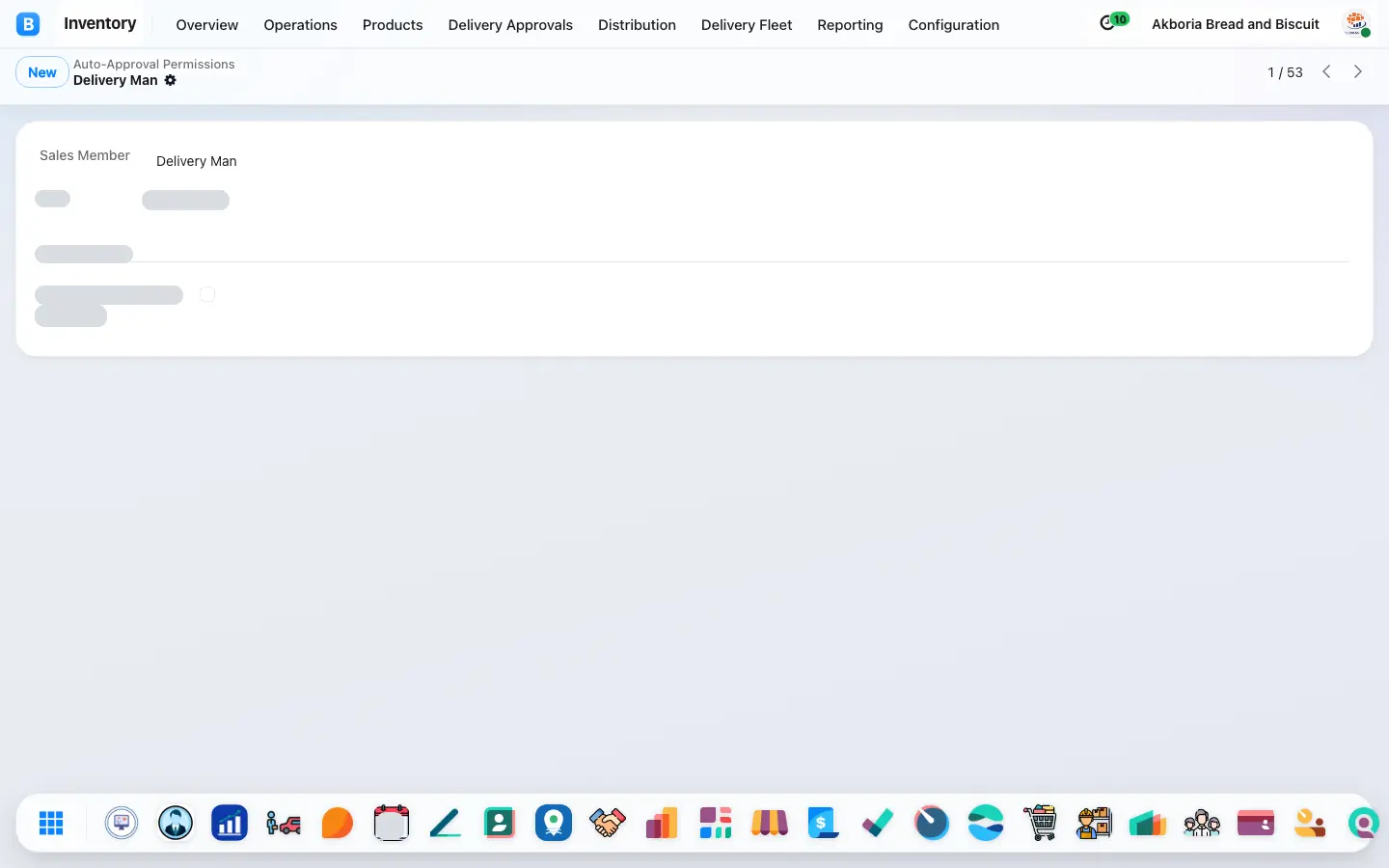Open the monitor presentation app in dock
The image size is (1389, 868).
122,823
